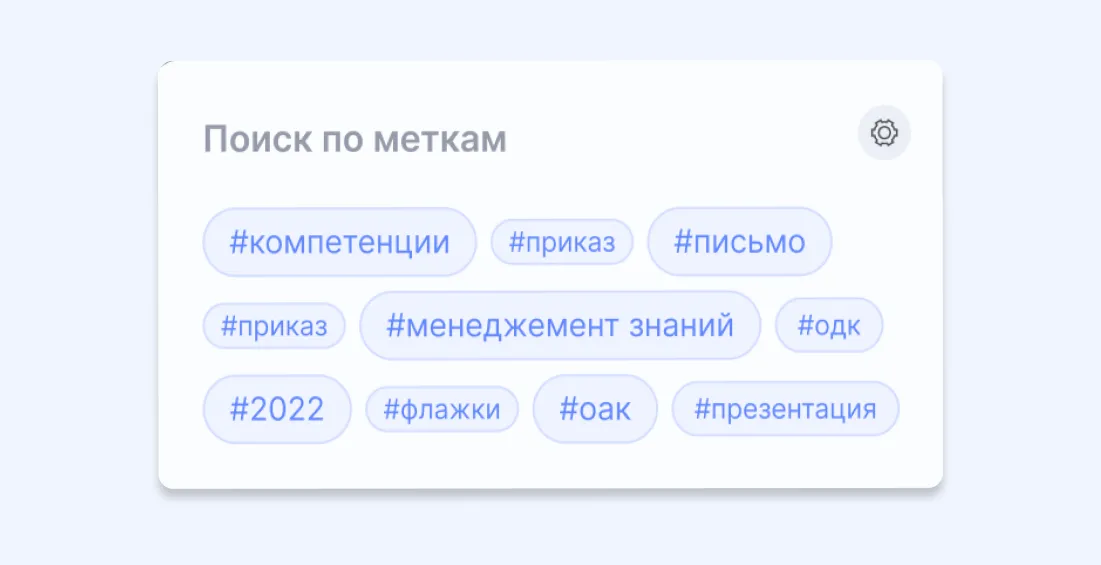This screenshot has height=565, width=1101.
Task: Click #приказ tag before #менеджмент знаний
Action: click(274, 326)
